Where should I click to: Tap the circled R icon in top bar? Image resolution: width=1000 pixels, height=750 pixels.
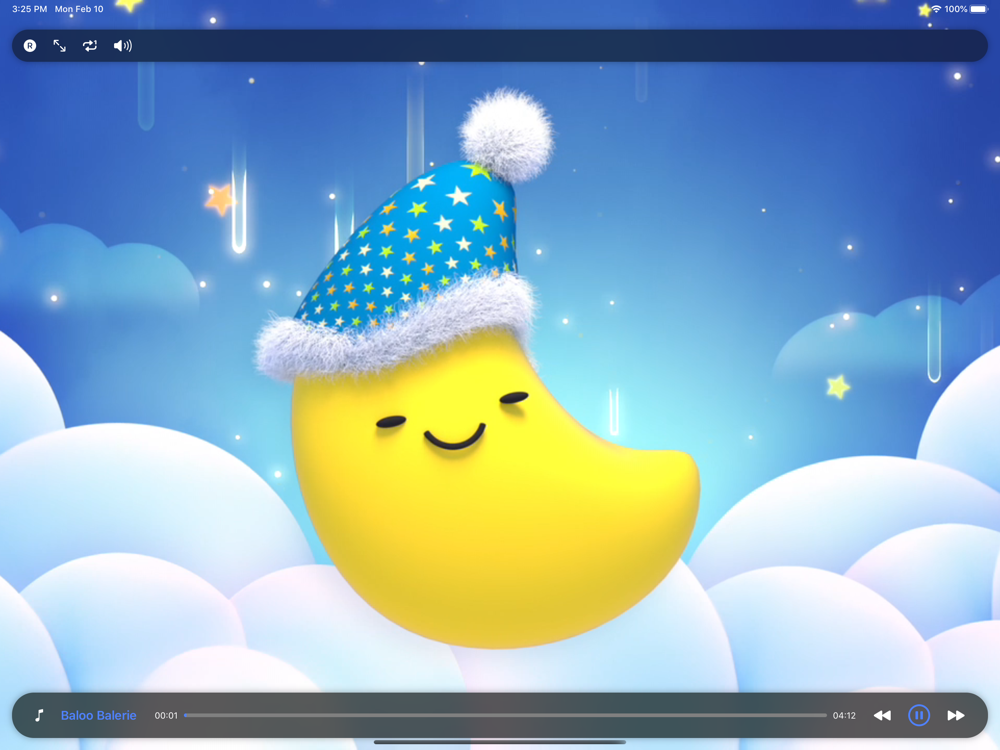tap(30, 46)
